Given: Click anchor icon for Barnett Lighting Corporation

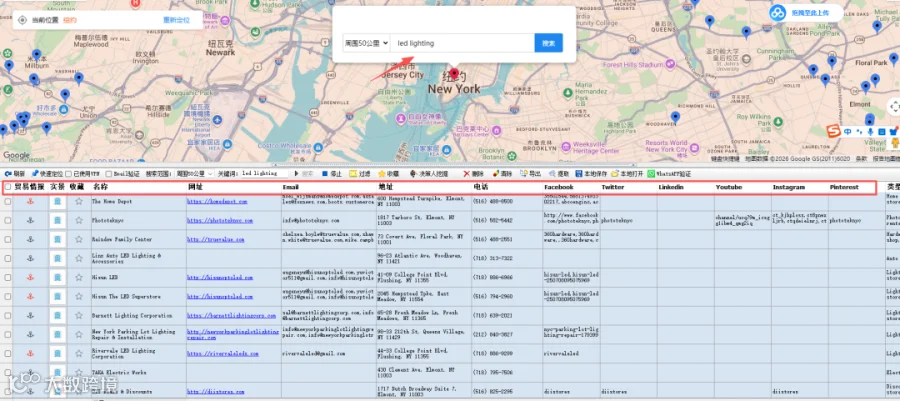Looking at the screenshot, I should tap(30, 316).
